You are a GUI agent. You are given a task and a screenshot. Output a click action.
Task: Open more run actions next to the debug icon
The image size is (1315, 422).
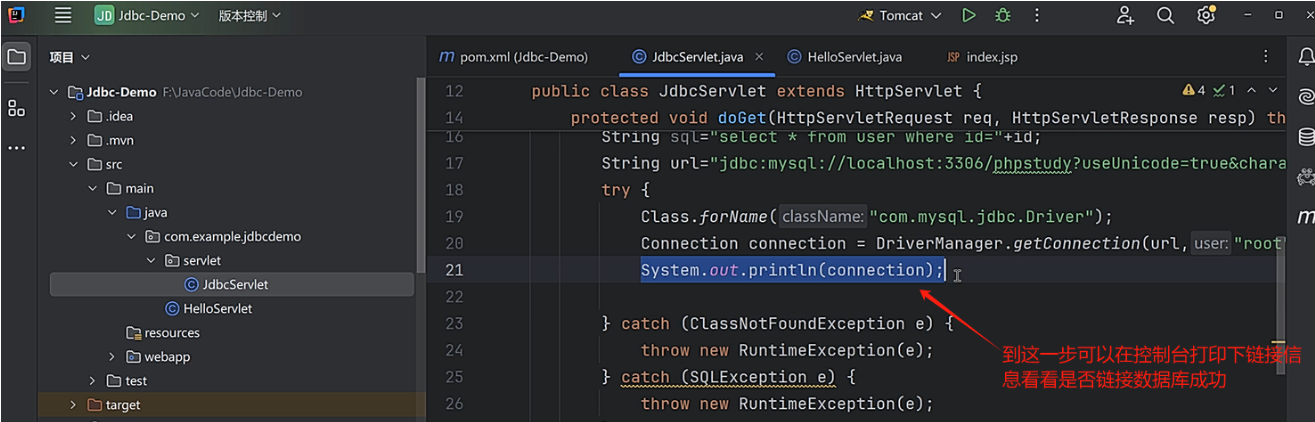click(x=1036, y=16)
